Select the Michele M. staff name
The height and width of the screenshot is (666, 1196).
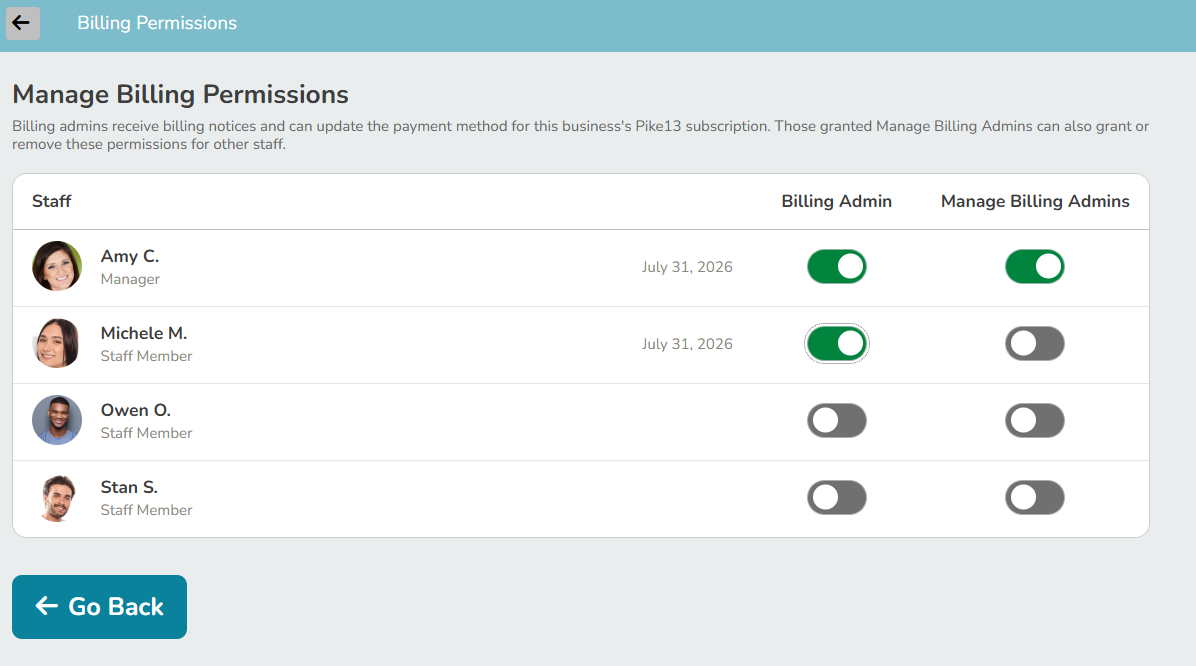(143, 333)
